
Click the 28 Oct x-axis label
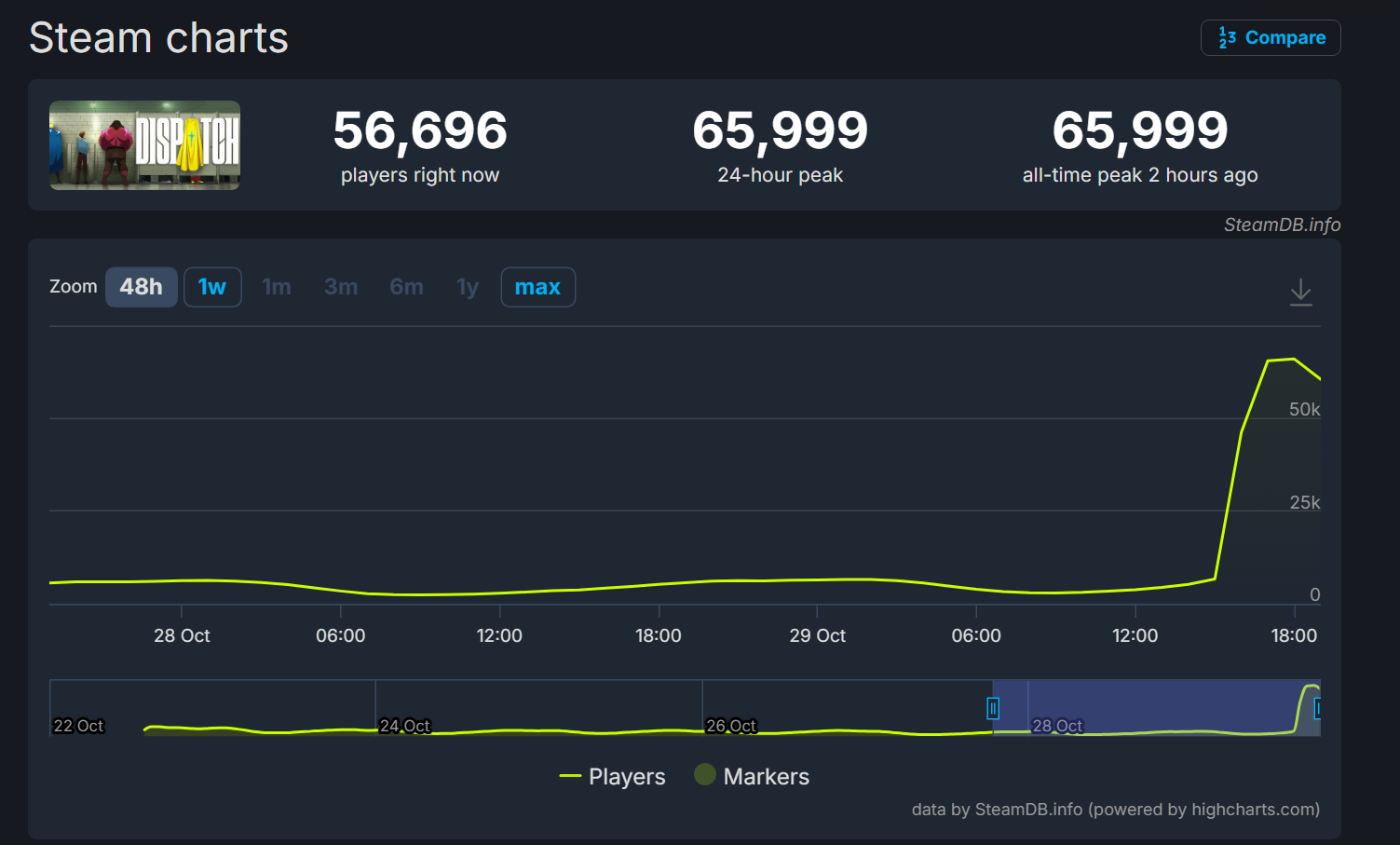(x=182, y=635)
